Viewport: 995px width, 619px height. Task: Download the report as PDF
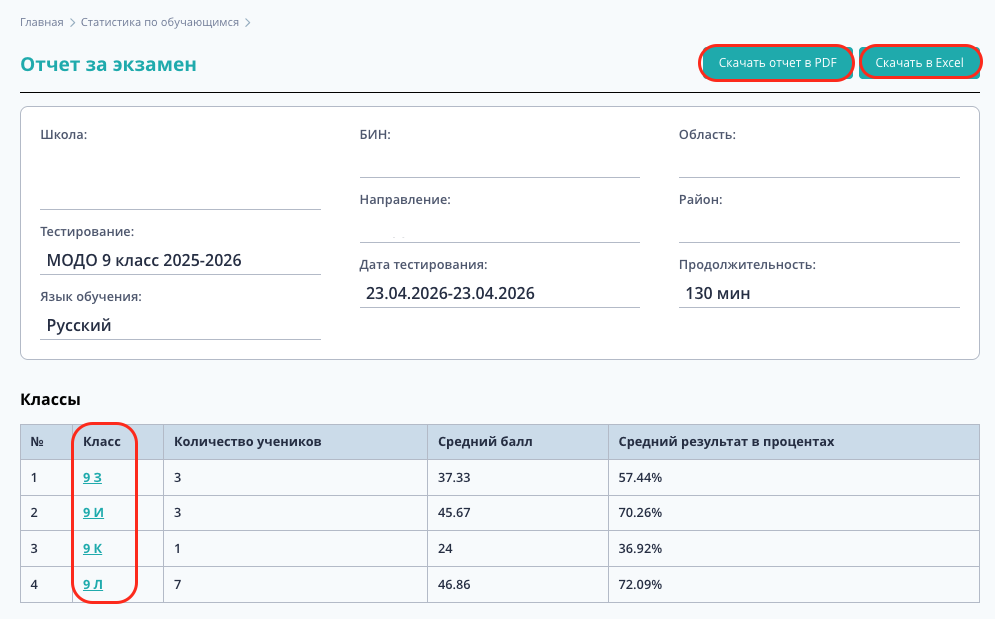777,63
